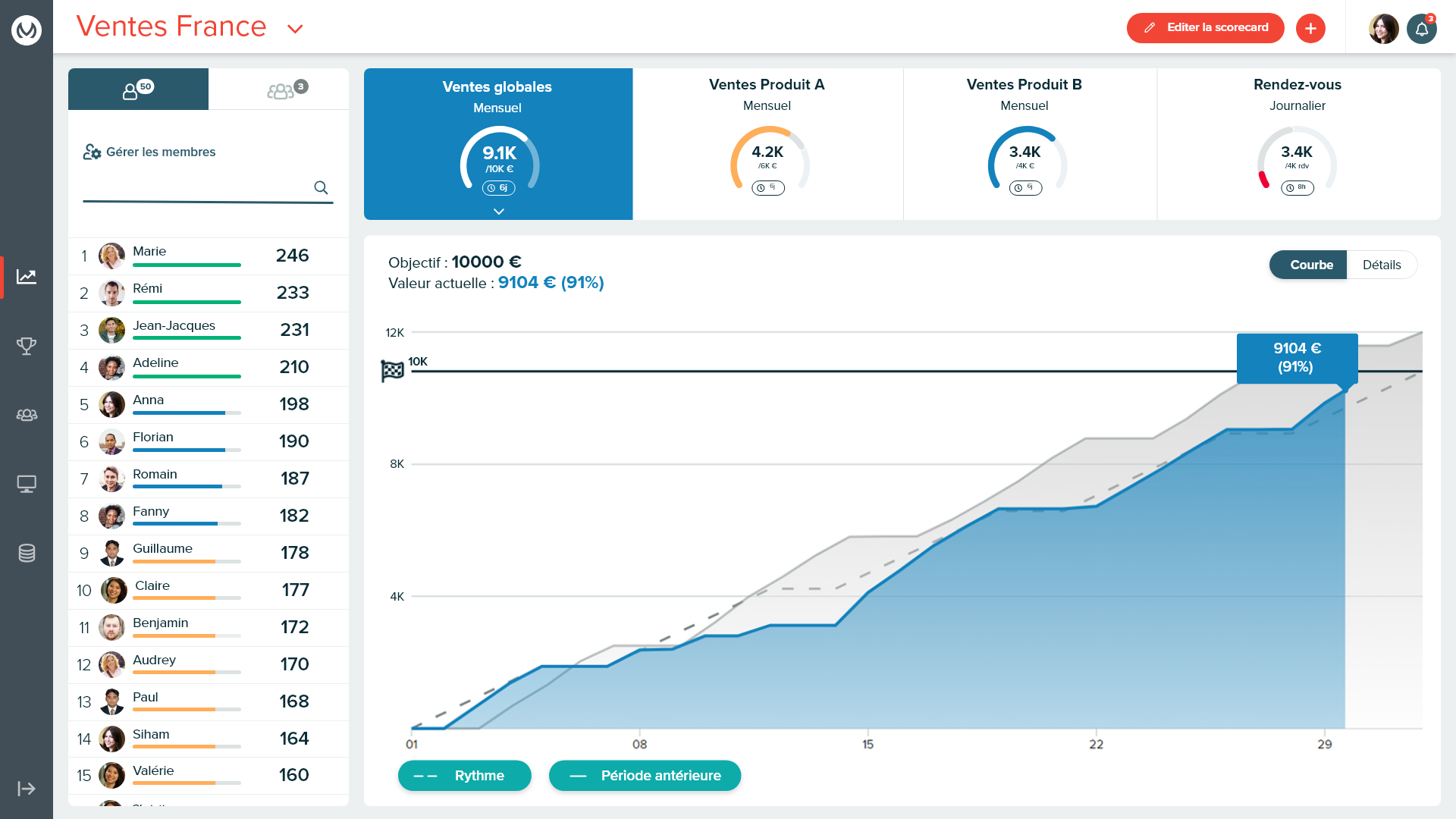Switch chart view to Détails
1456x819 pixels.
tap(1382, 265)
